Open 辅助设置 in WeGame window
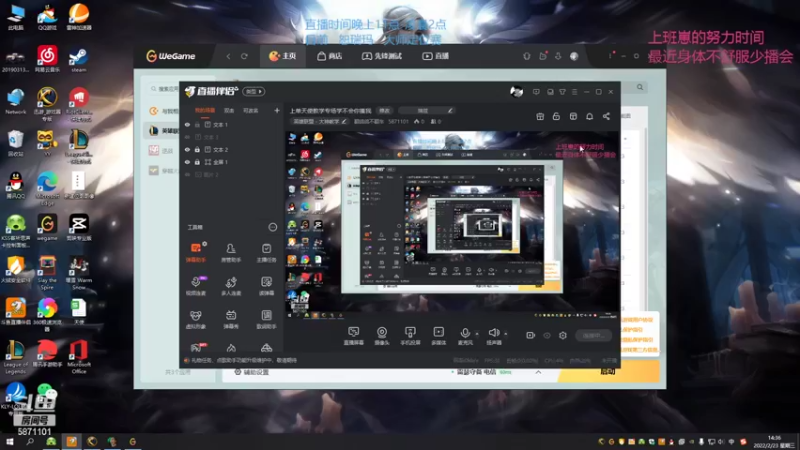800x450 pixels. [x=252, y=372]
